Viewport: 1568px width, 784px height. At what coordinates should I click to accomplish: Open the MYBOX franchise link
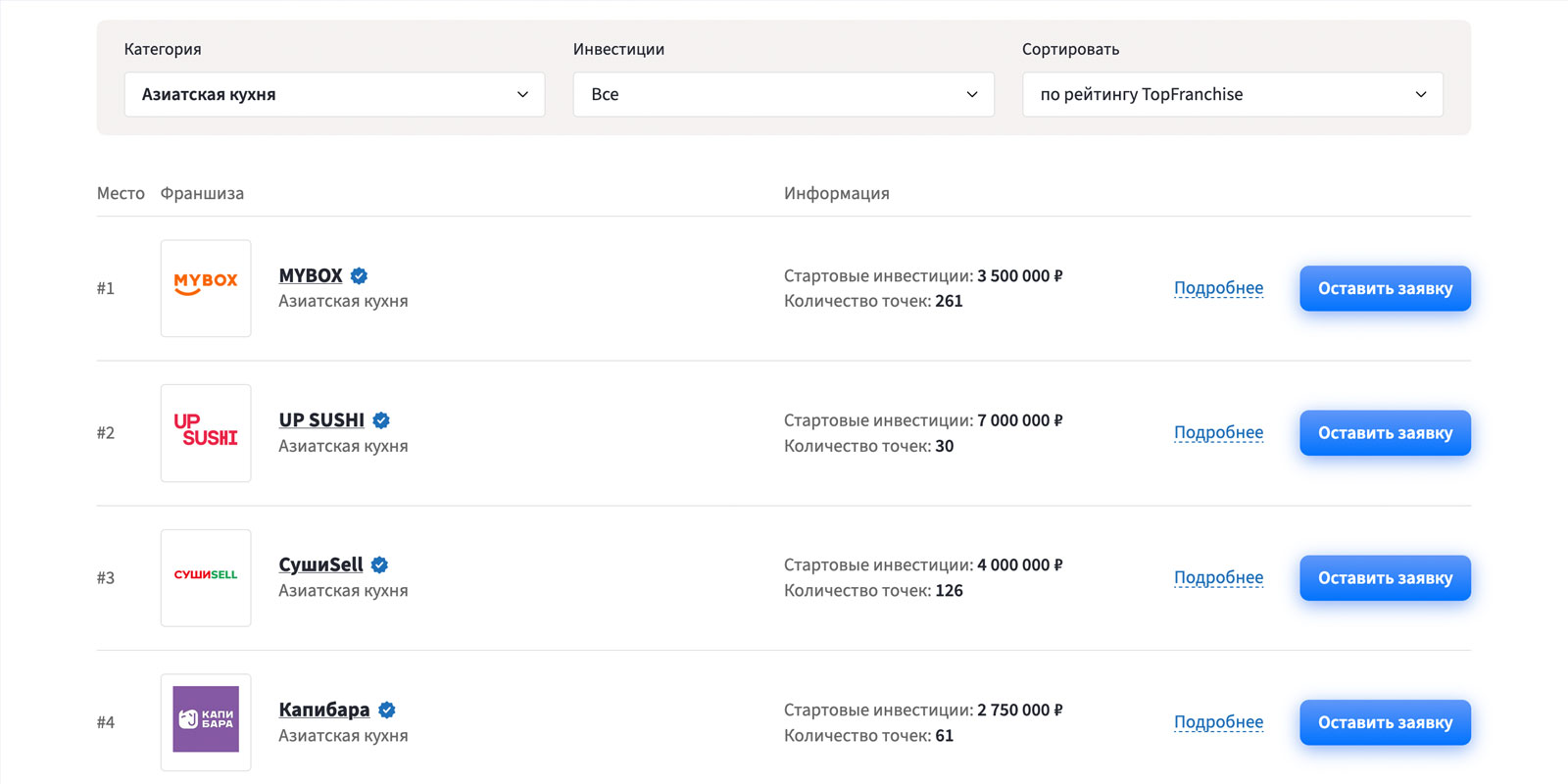point(311,275)
